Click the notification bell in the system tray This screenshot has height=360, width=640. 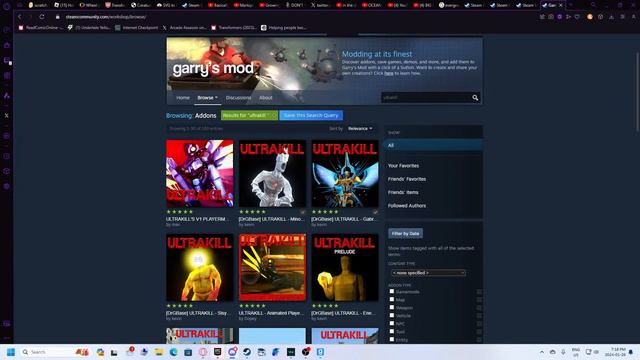coord(631,352)
